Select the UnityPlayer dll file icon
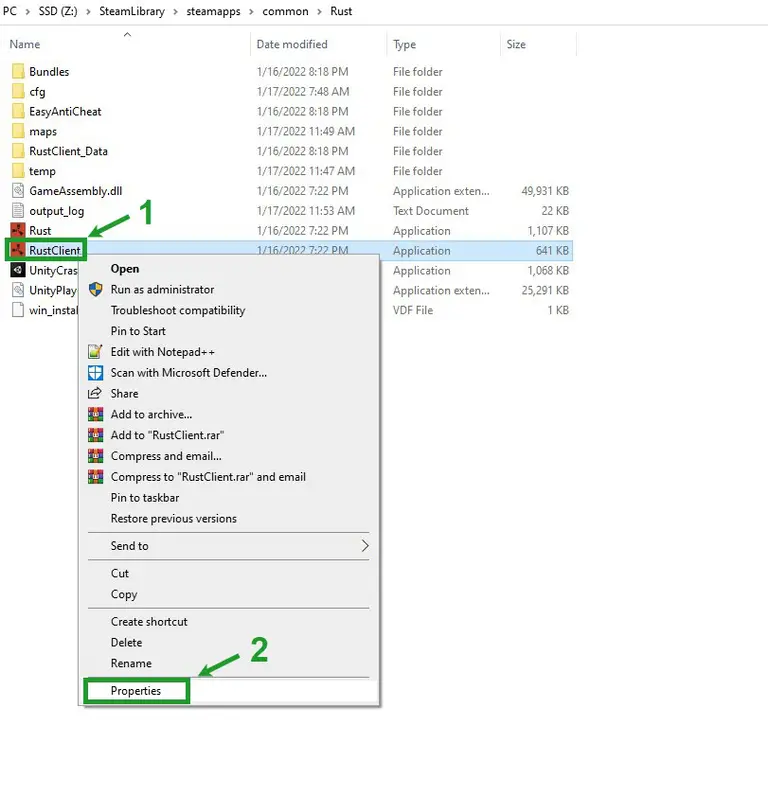Image resolution: width=768 pixels, height=796 pixels. 18,290
